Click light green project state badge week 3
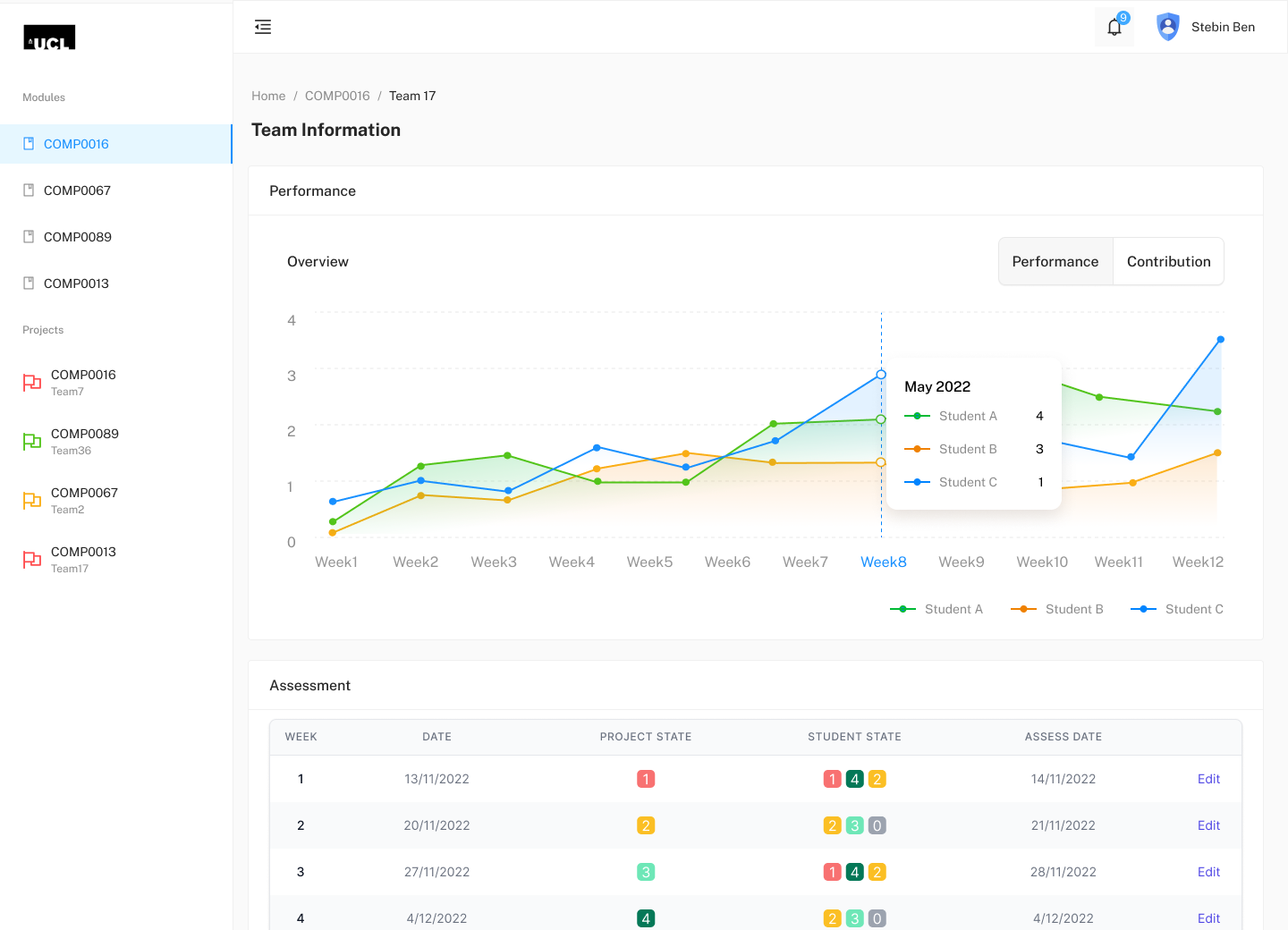Image resolution: width=1288 pixels, height=930 pixels. 646,872
